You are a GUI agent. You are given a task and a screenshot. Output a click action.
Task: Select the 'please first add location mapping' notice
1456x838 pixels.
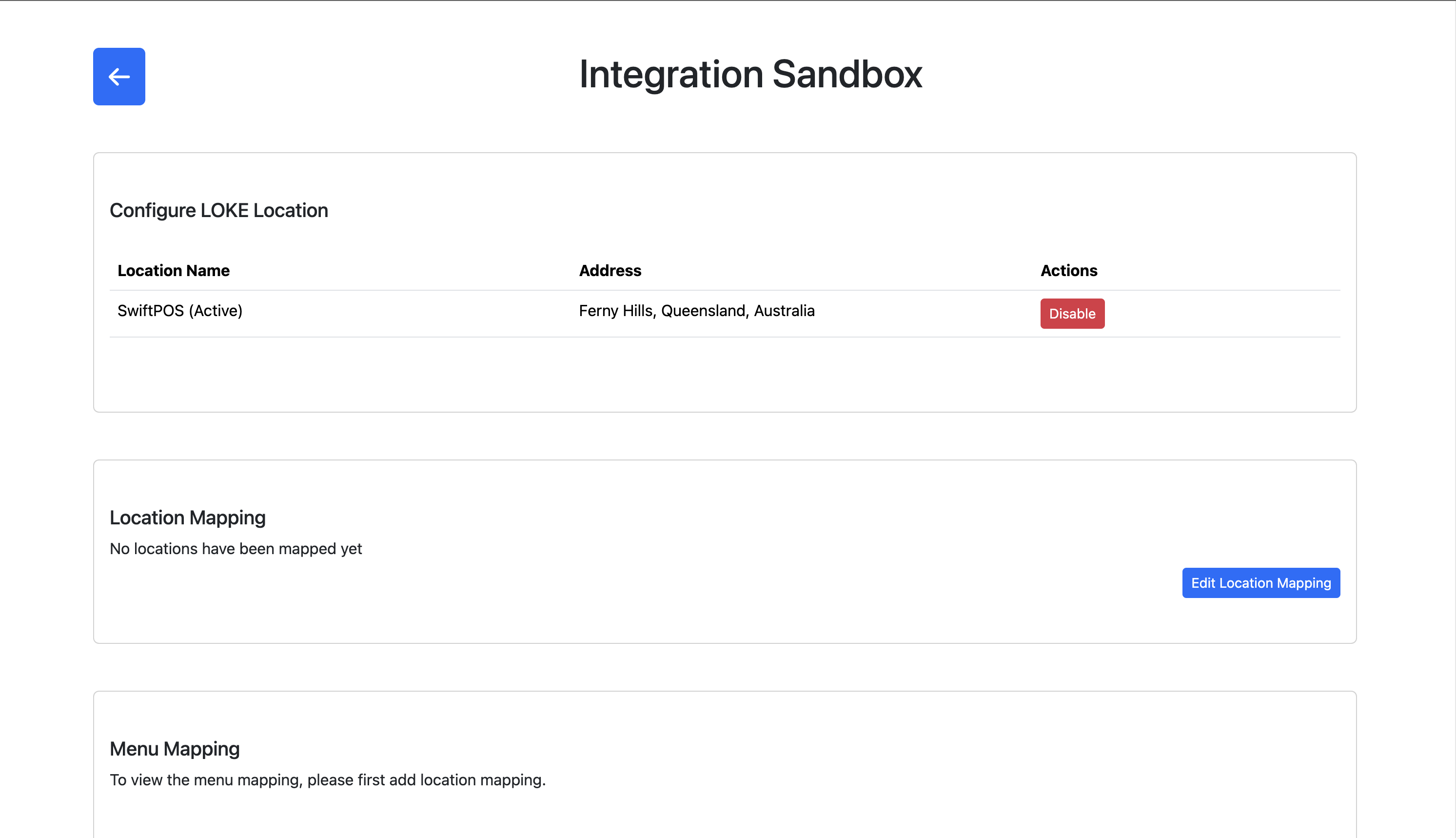click(x=426, y=780)
